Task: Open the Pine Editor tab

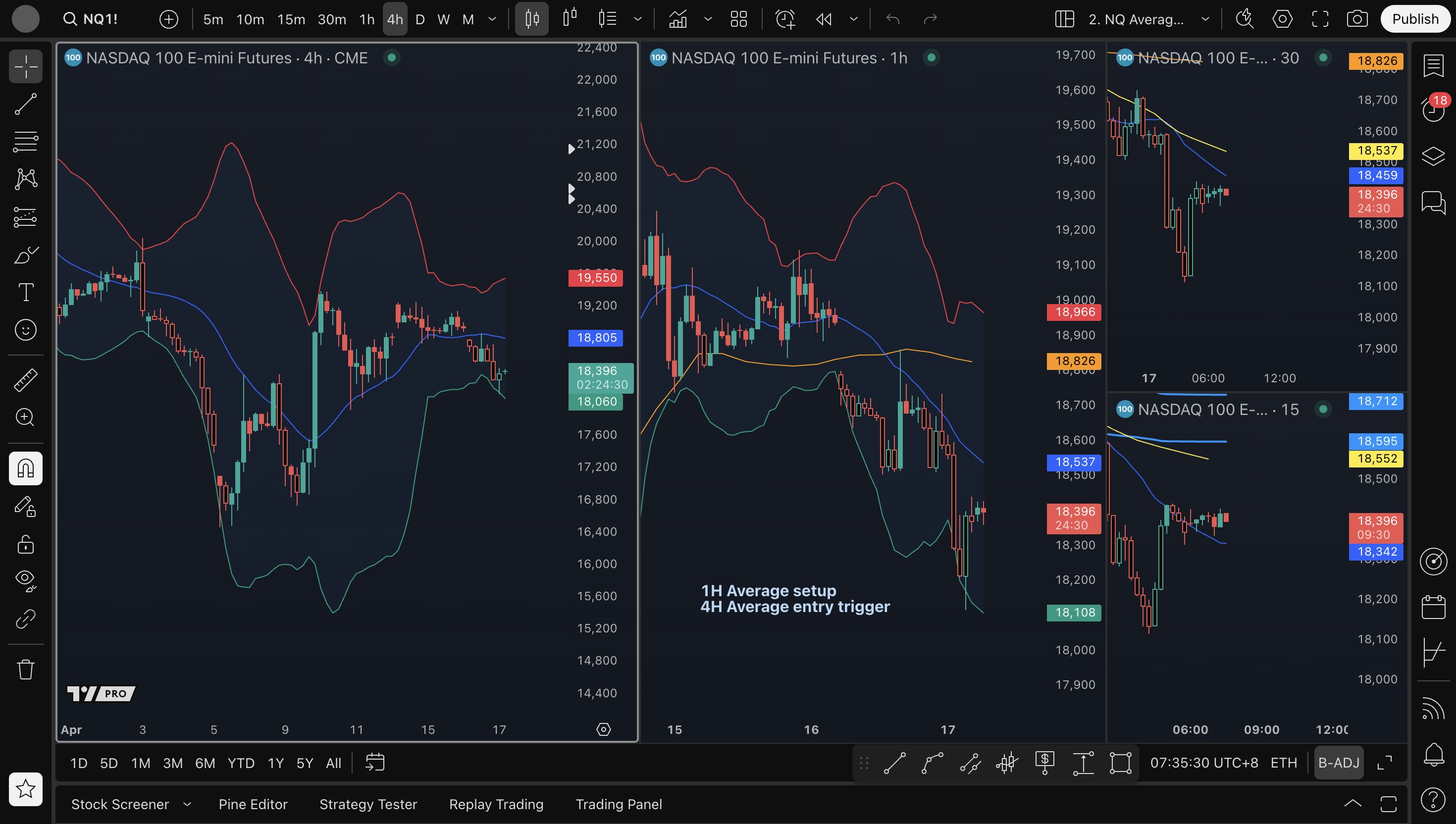Action: pyautogui.click(x=253, y=804)
